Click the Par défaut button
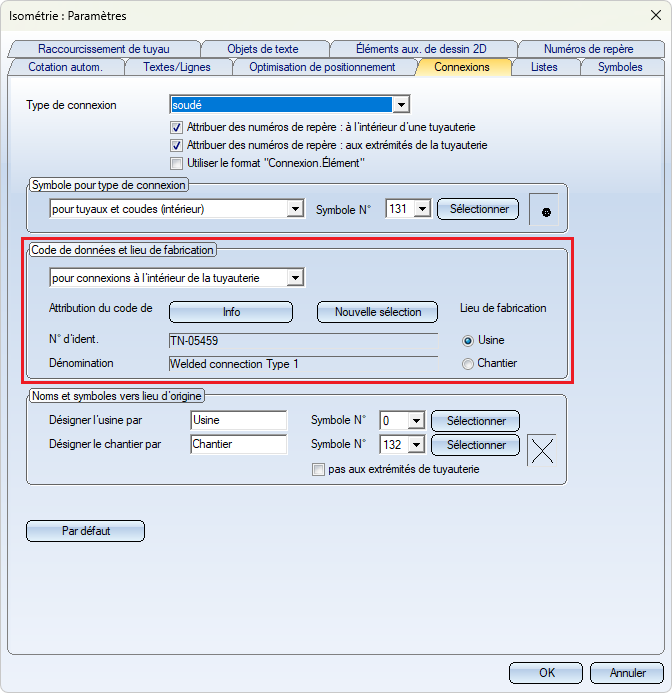This screenshot has height=693, width=672. click(x=86, y=531)
